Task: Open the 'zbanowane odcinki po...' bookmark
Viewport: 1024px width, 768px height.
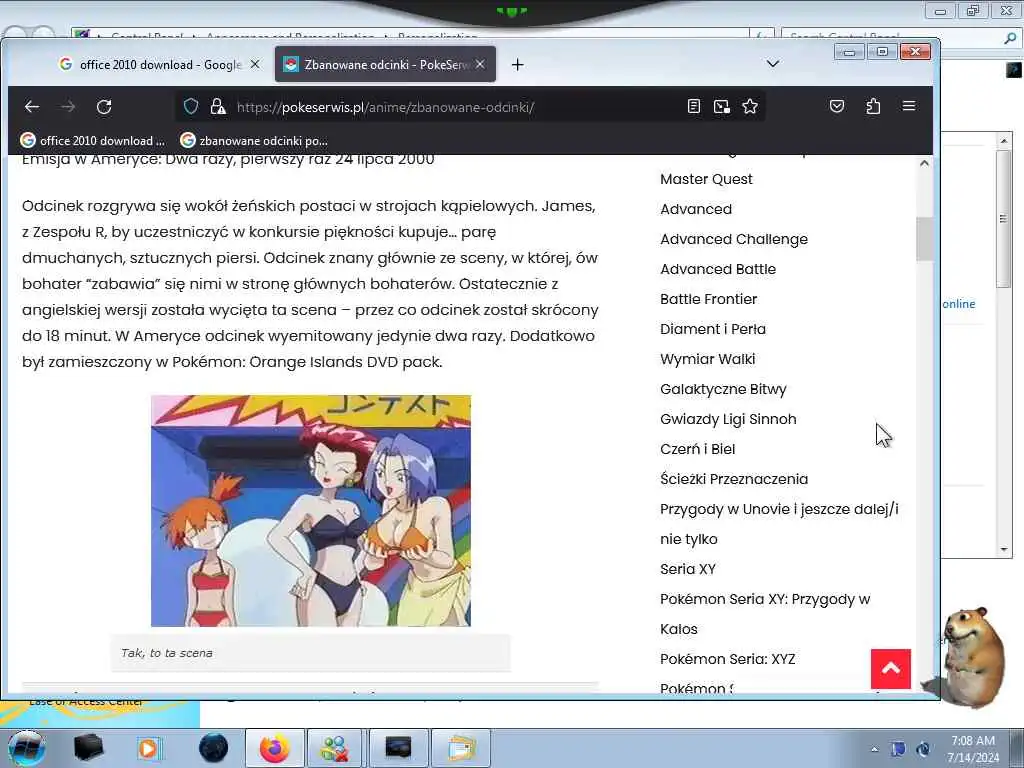Action: point(254,140)
